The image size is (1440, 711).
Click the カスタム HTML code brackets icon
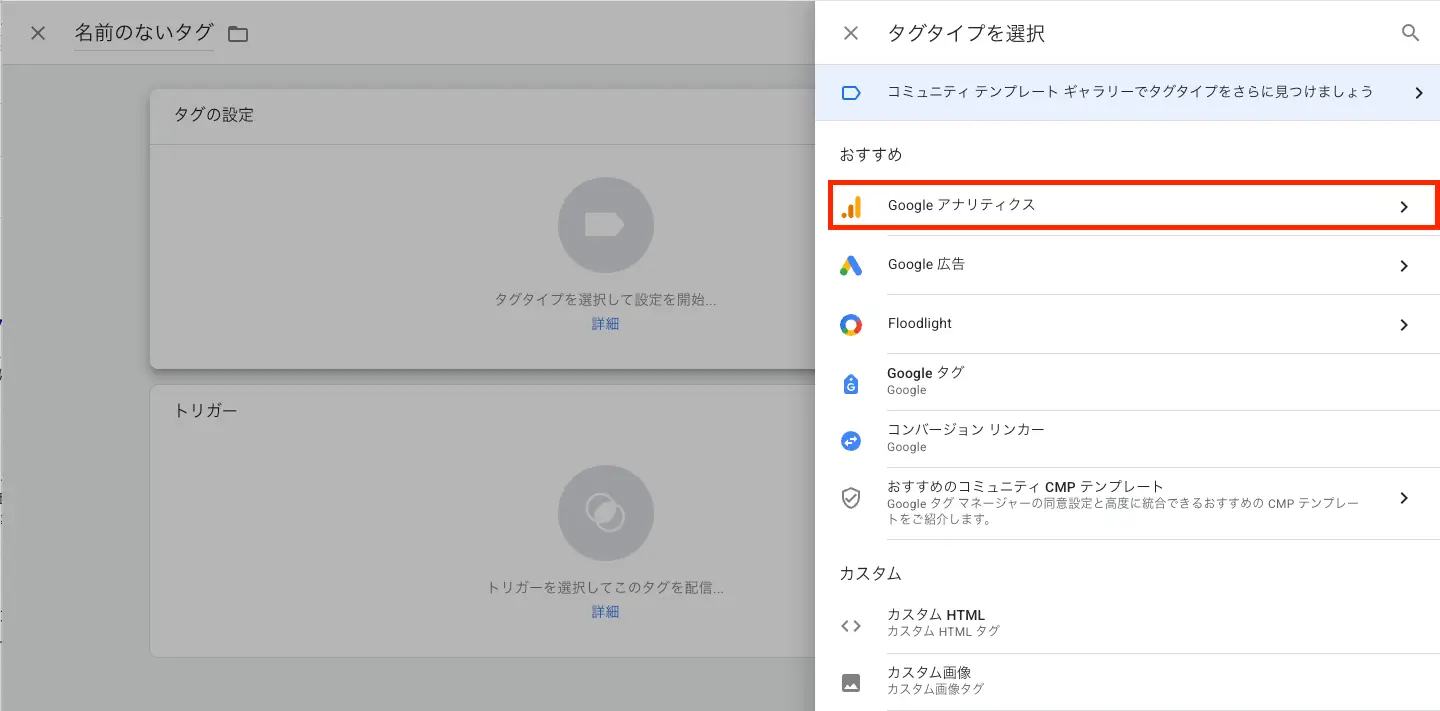click(x=851, y=626)
